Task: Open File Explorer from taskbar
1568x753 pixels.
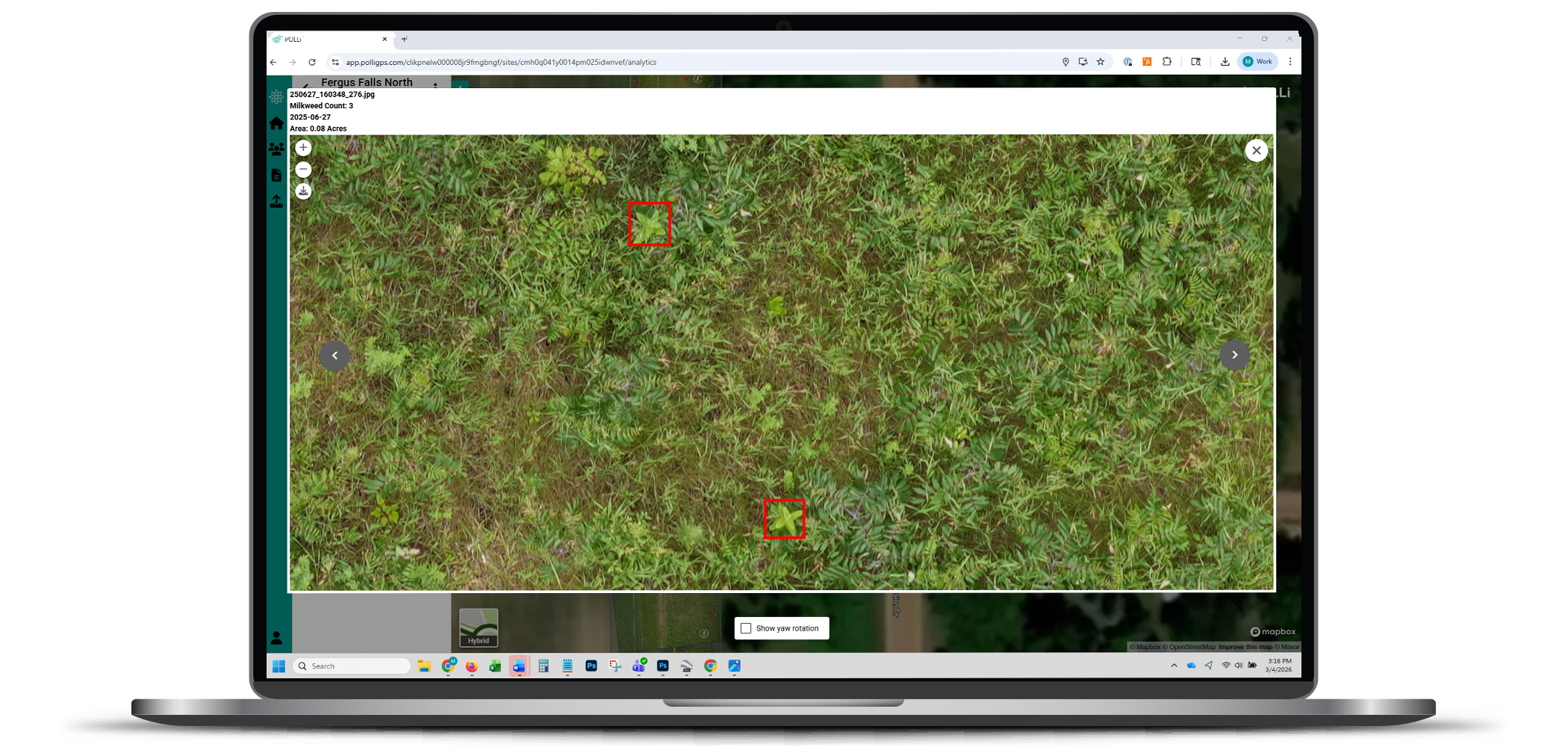Action: pos(424,666)
